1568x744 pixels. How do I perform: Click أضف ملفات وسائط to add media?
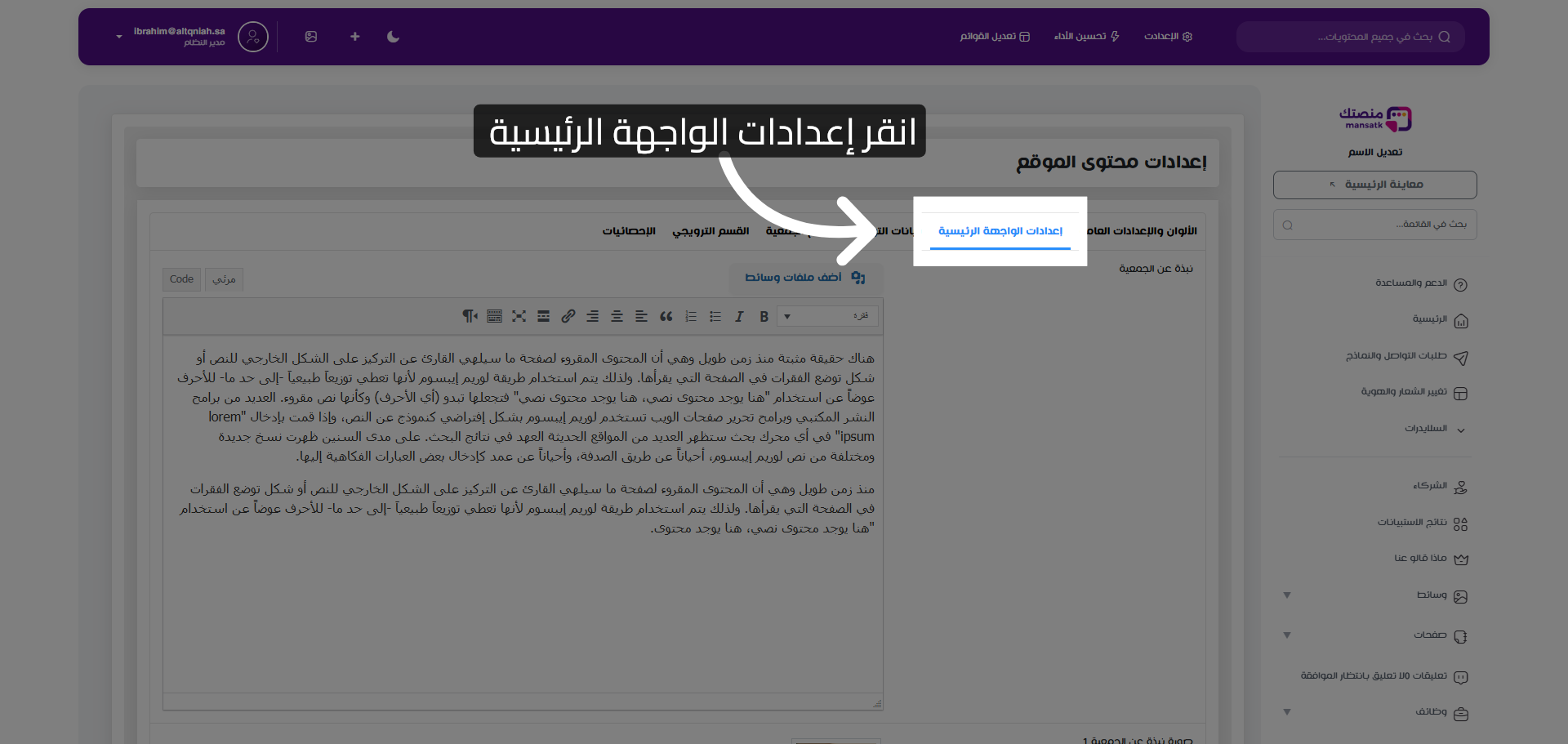pyautogui.click(x=804, y=277)
